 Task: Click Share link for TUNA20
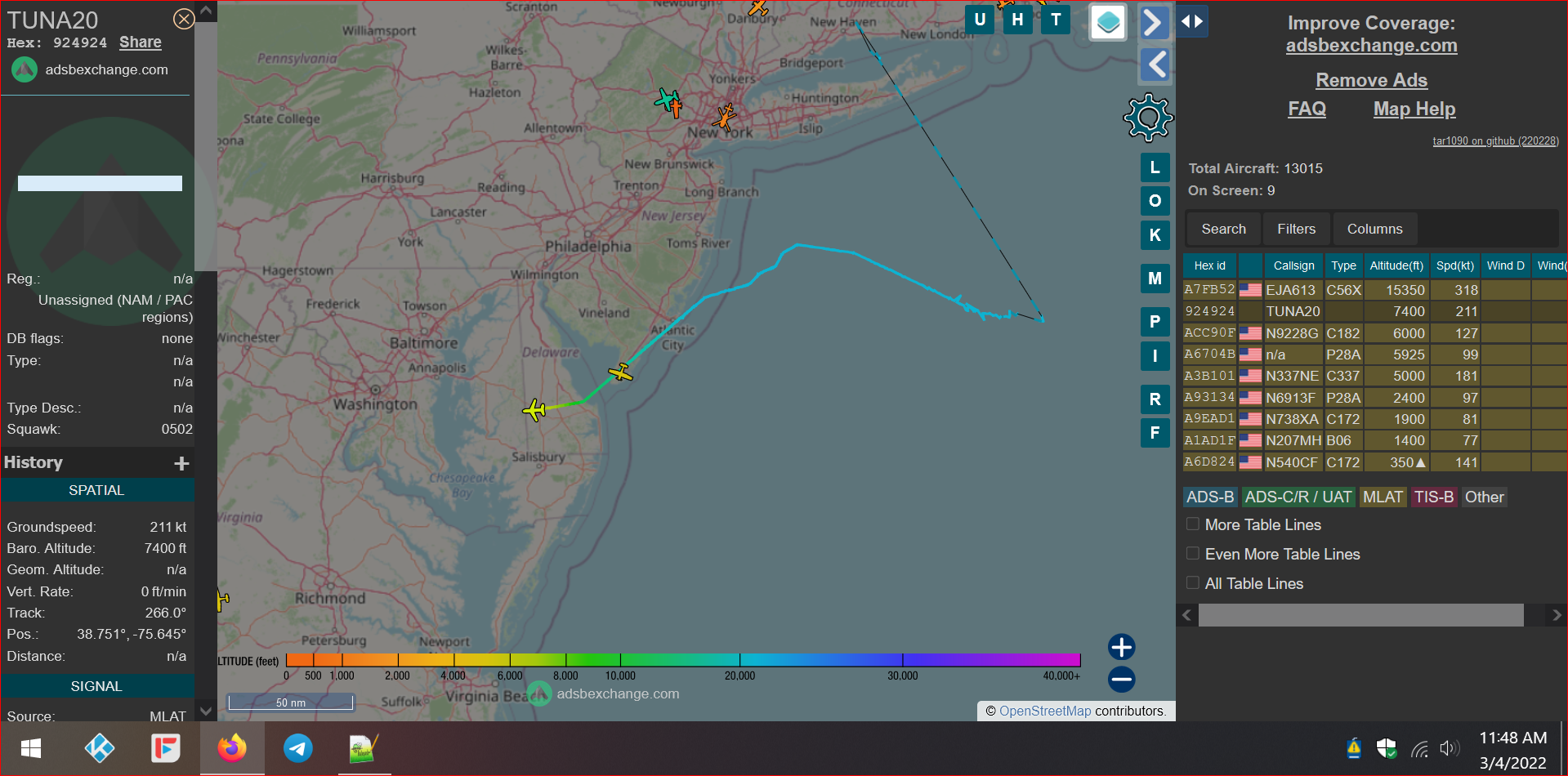(141, 42)
